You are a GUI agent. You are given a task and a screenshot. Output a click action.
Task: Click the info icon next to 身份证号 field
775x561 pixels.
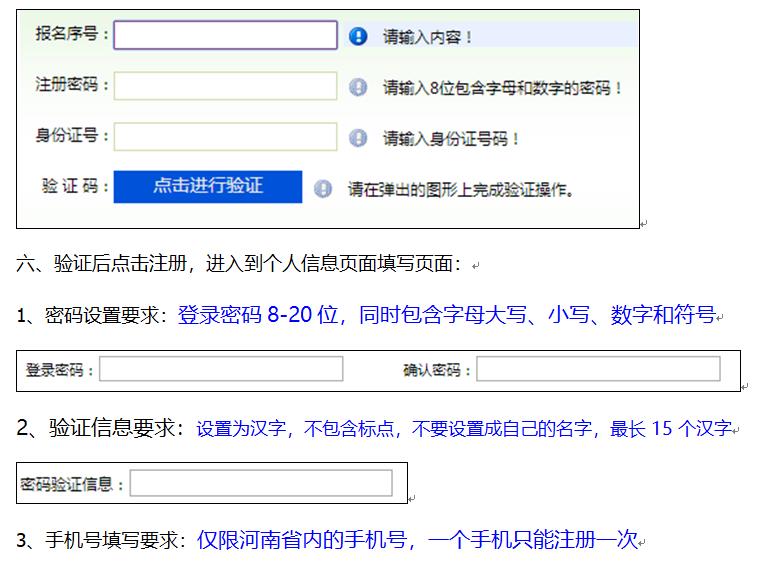click(x=358, y=138)
